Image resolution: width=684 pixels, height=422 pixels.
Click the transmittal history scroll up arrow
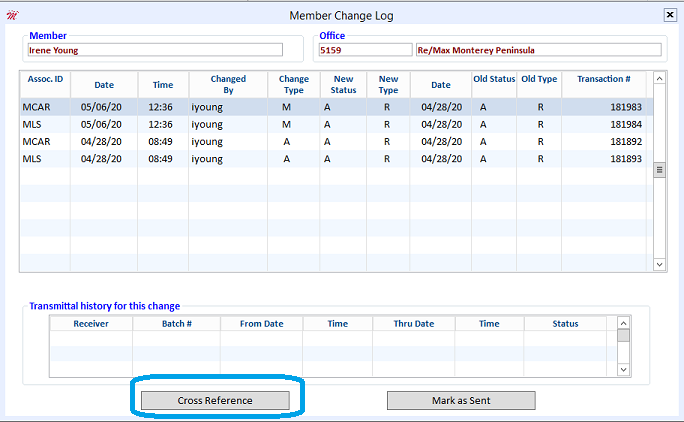[624, 323]
